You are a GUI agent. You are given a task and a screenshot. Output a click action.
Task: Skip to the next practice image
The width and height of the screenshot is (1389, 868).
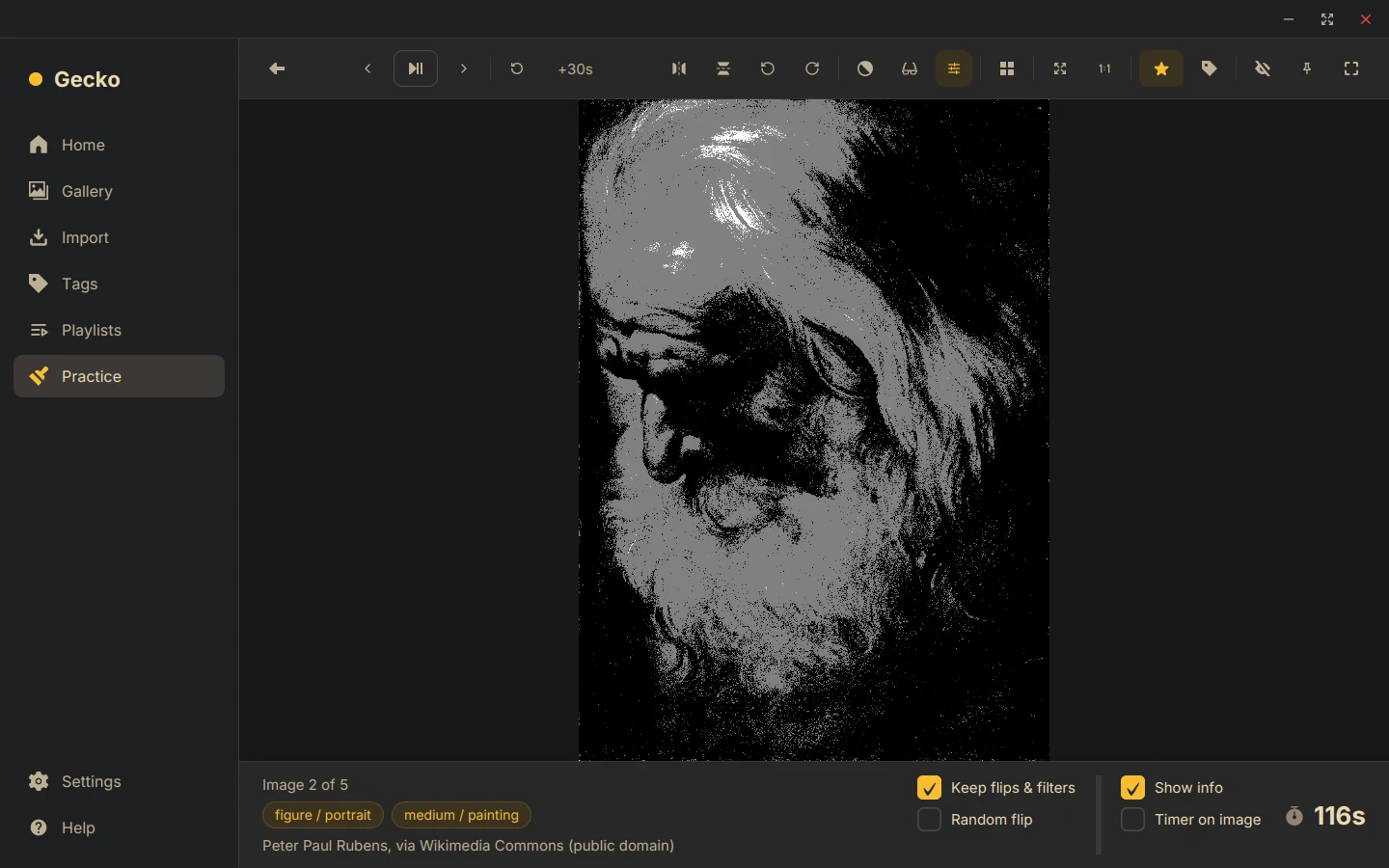click(464, 68)
